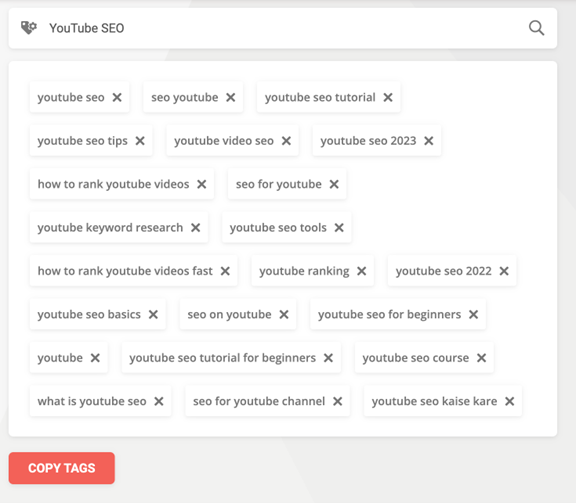Delete the single-word 'youtube' tag

pyautogui.click(x=95, y=358)
